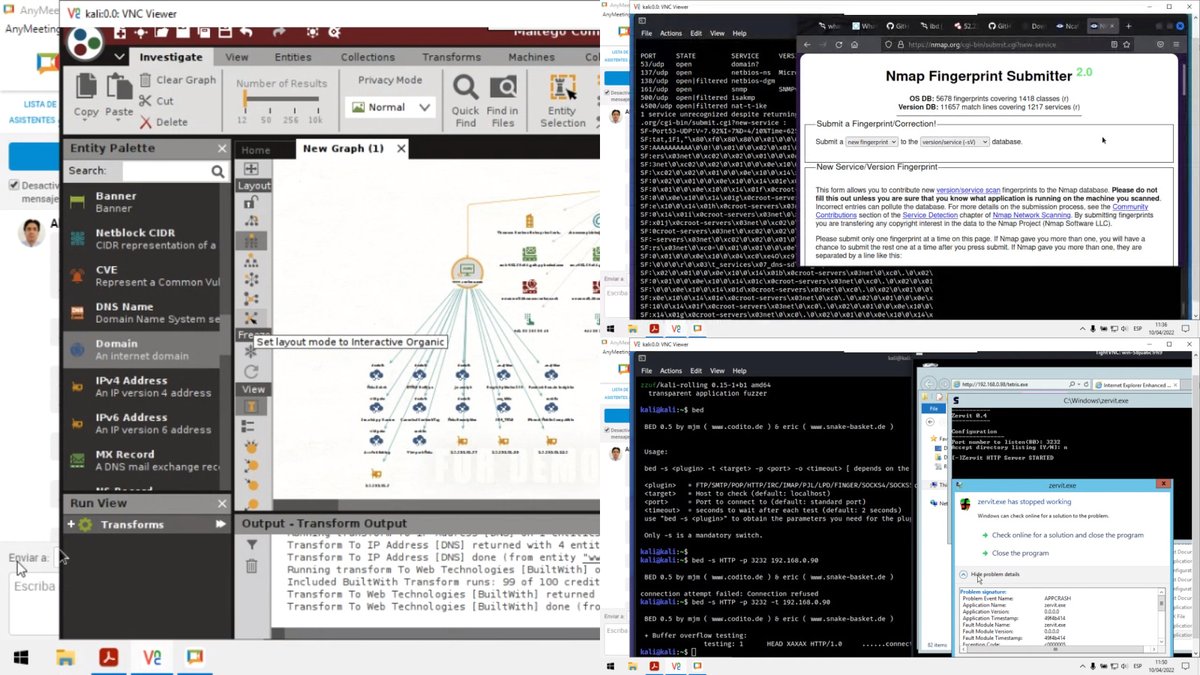Switch to the Entities ribbon tab
Image resolution: width=1200 pixels, height=675 pixels.
293,57
